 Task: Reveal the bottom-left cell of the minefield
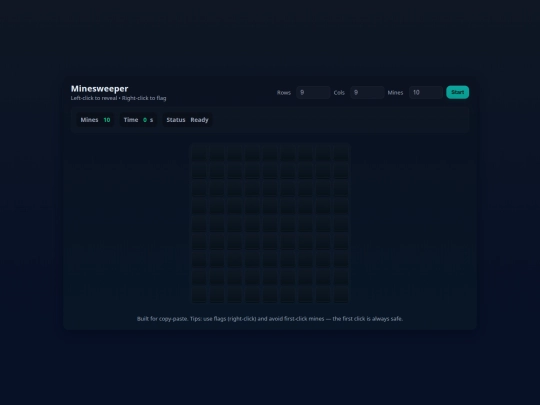click(199, 295)
